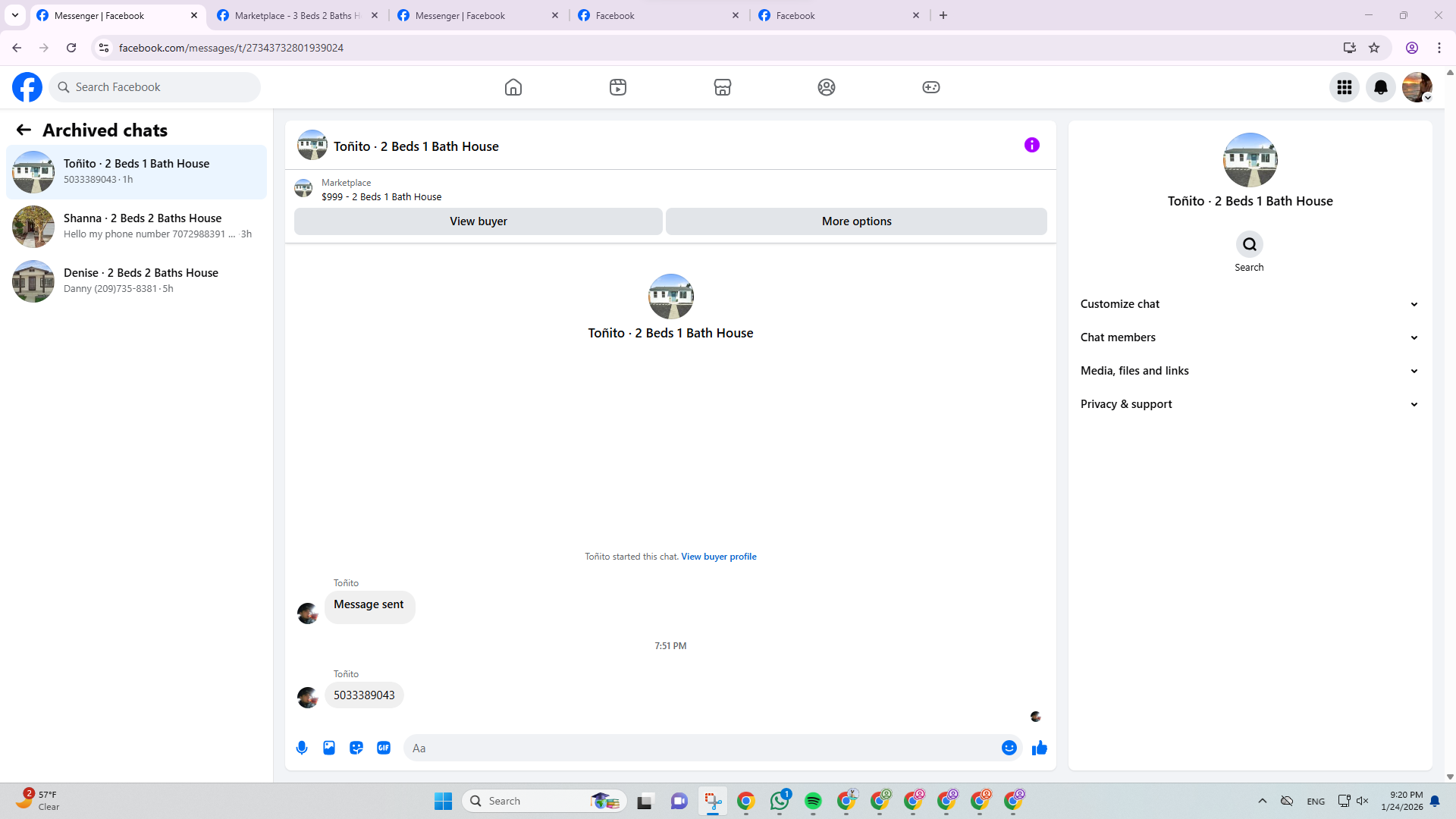Open the emoji picker in message box
Image resolution: width=1456 pixels, height=819 pixels.
click(1009, 748)
